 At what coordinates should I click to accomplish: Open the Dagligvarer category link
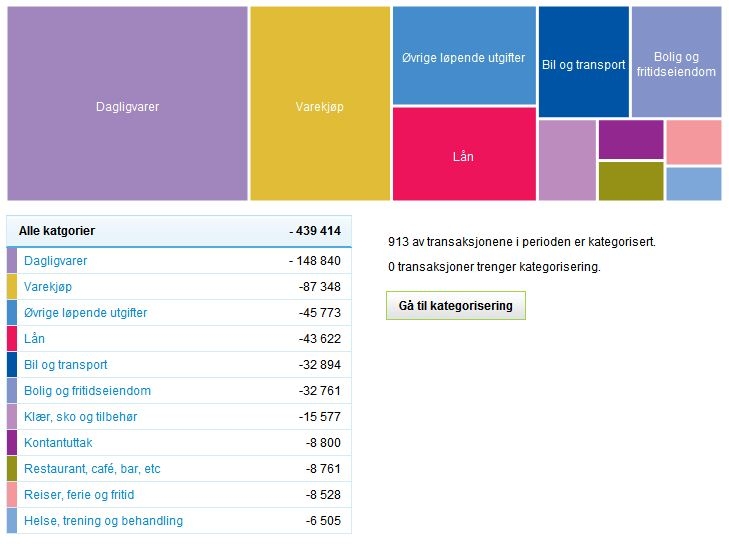[x=55, y=261]
